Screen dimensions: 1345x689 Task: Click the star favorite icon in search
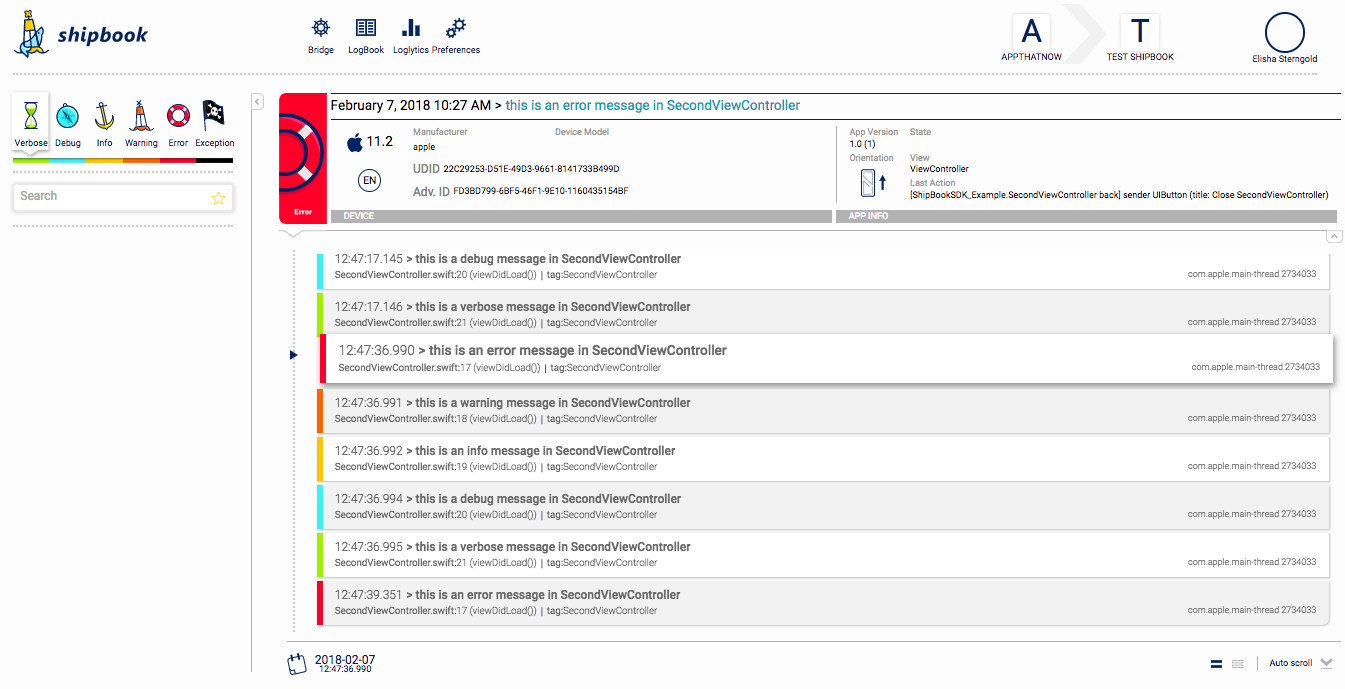pos(218,198)
